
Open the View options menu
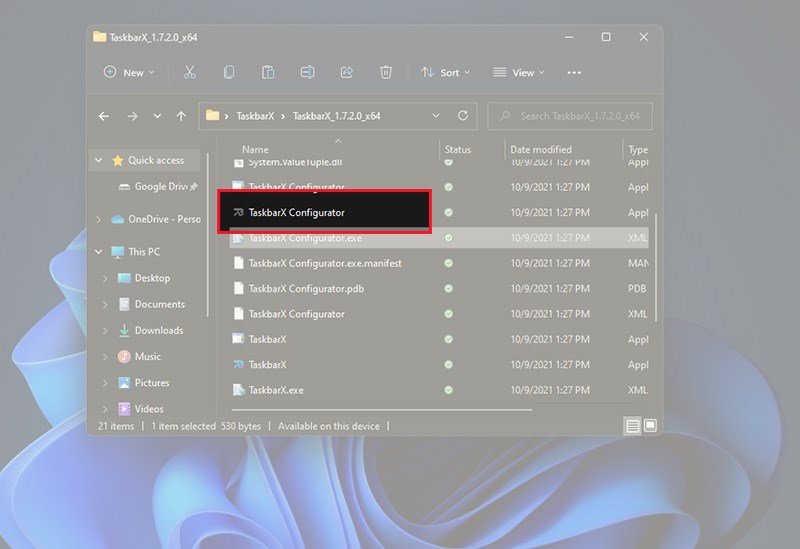518,72
